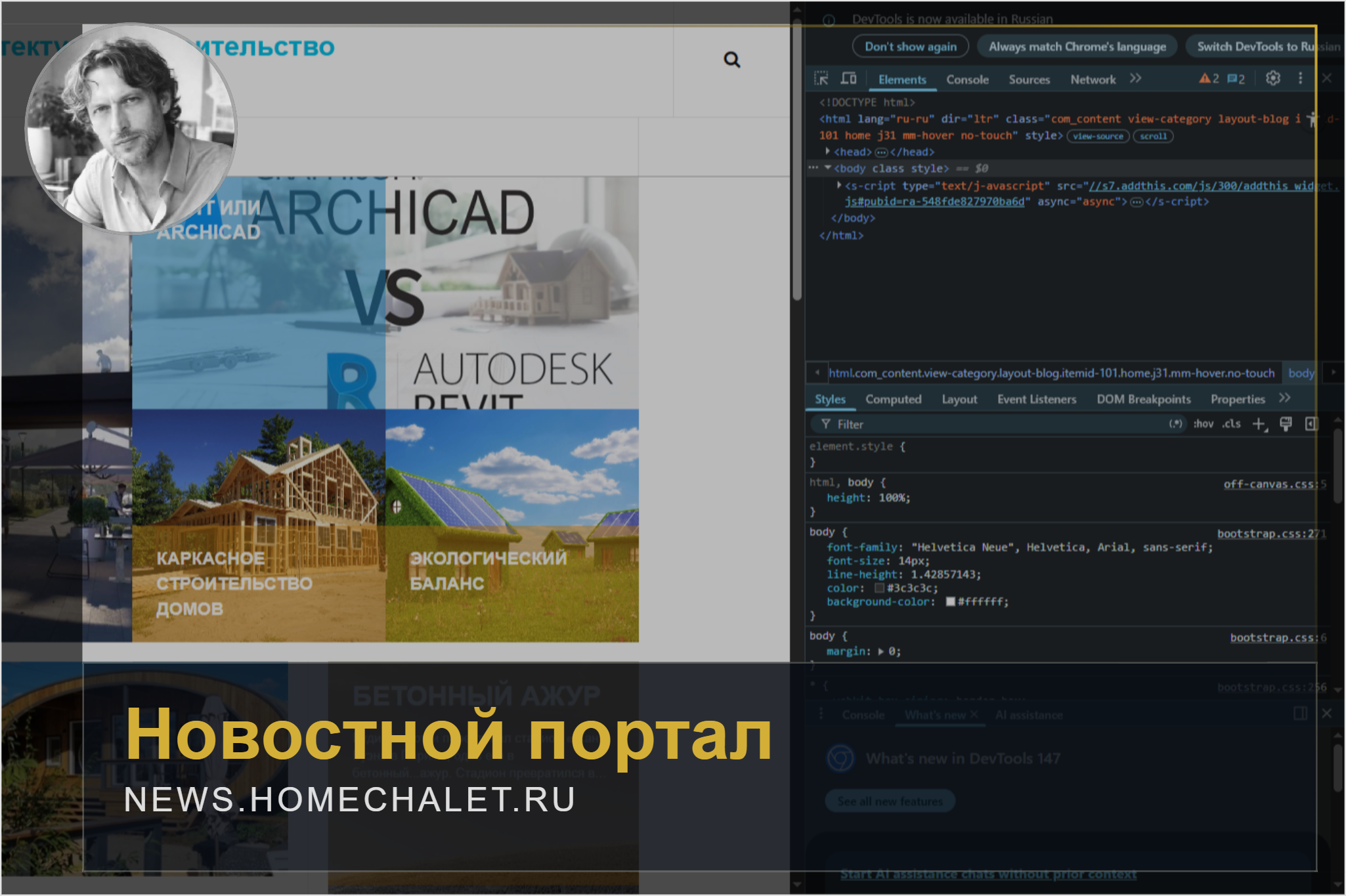Open the Layout pane tab
The width and height of the screenshot is (1346, 896).
point(959,399)
